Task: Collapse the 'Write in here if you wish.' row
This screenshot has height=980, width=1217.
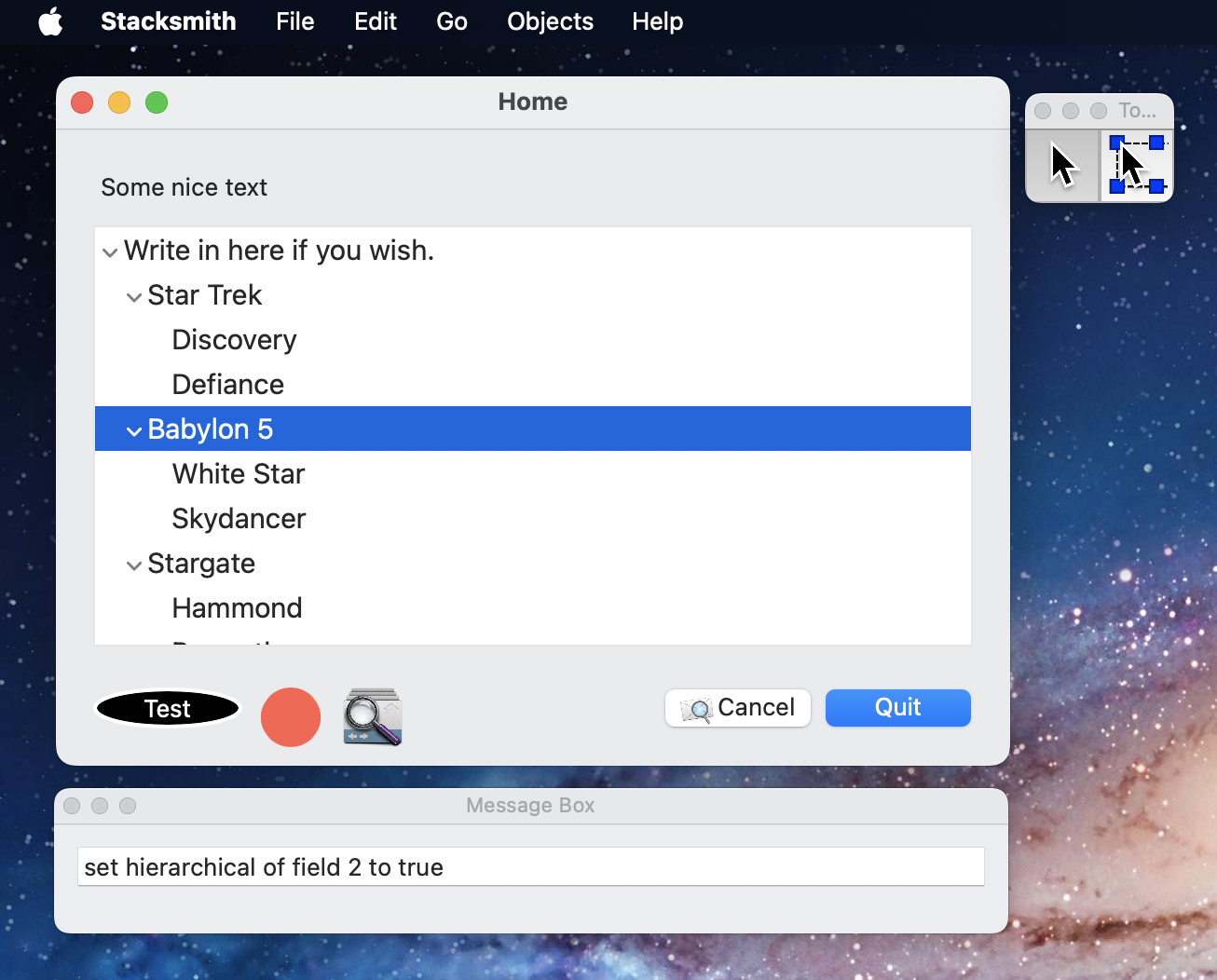Action: pyautogui.click(x=110, y=252)
